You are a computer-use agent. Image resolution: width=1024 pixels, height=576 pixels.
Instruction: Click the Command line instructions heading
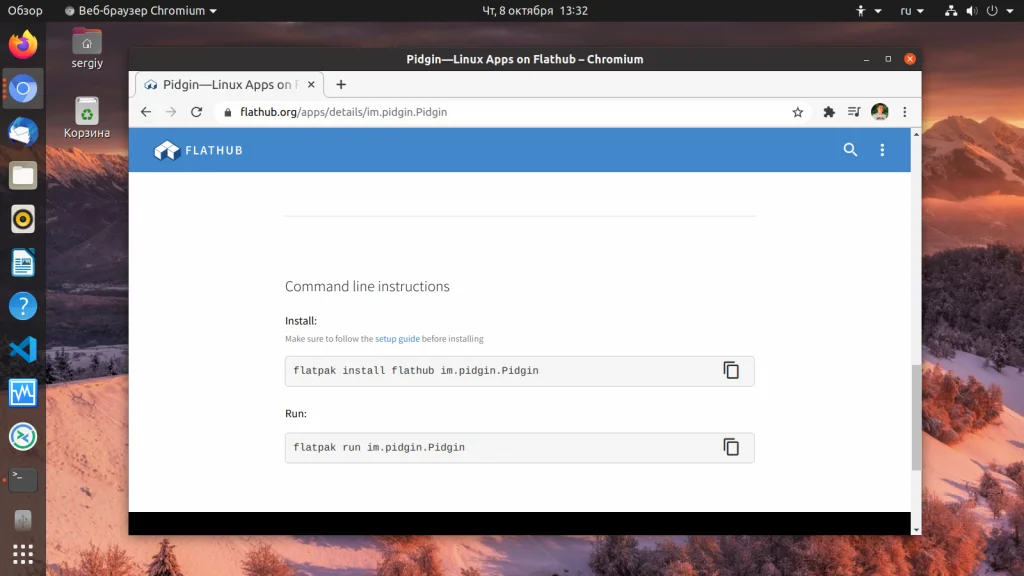coord(367,286)
